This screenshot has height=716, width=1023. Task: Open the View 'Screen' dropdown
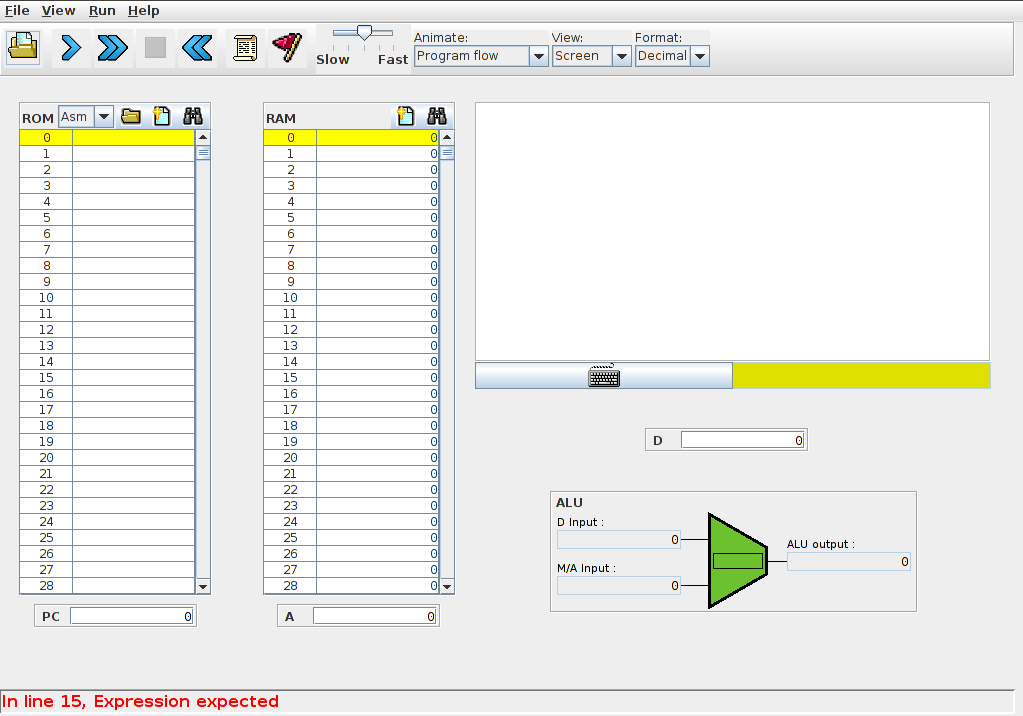click(621, 56)
